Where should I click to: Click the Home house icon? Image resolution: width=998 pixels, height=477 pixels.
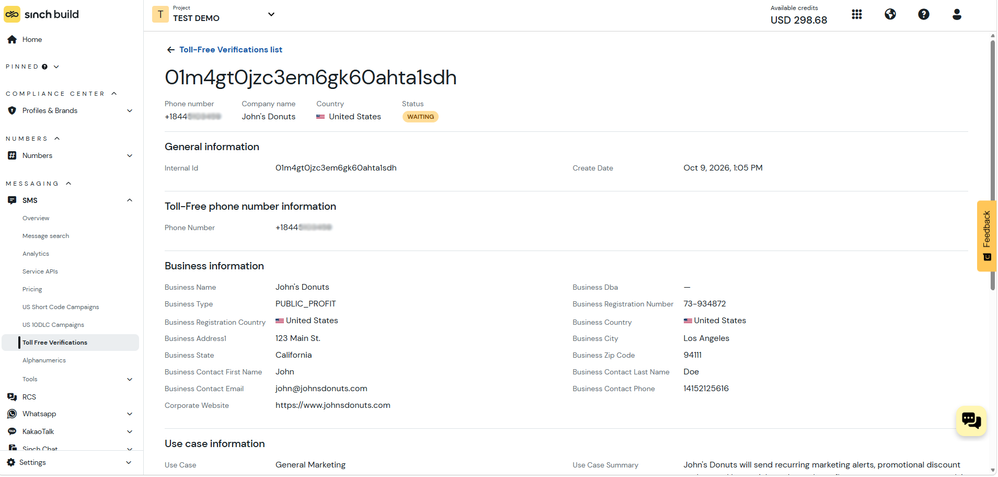(x=11, y=39)
